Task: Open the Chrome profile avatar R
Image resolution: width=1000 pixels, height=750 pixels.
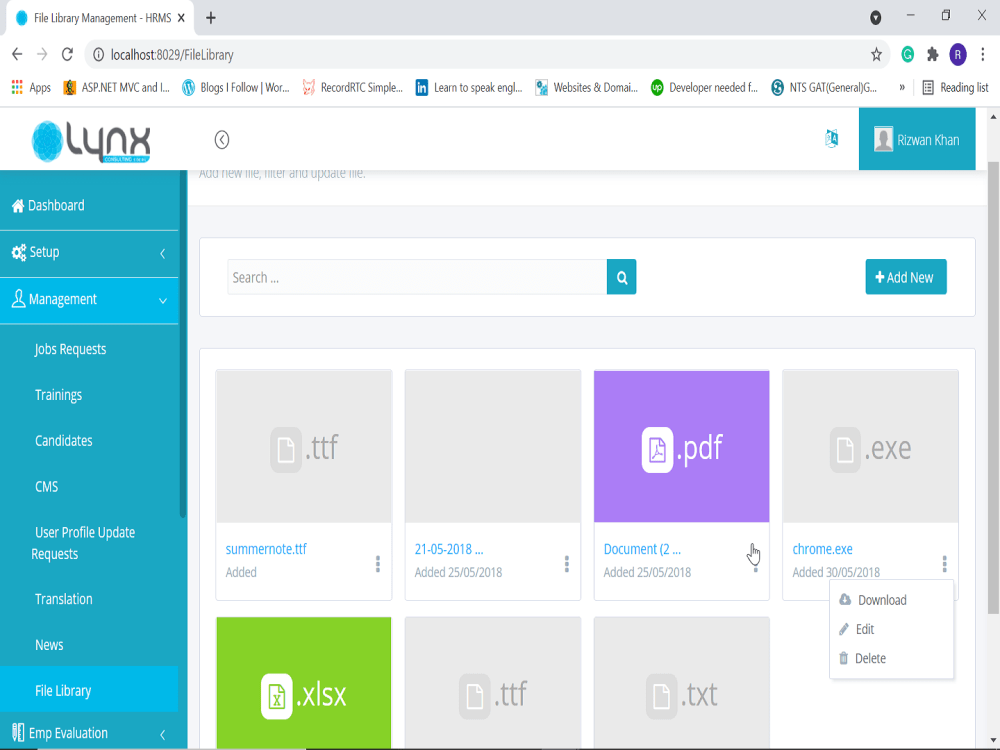Action: pyautogui.click(x=957, y=55)
